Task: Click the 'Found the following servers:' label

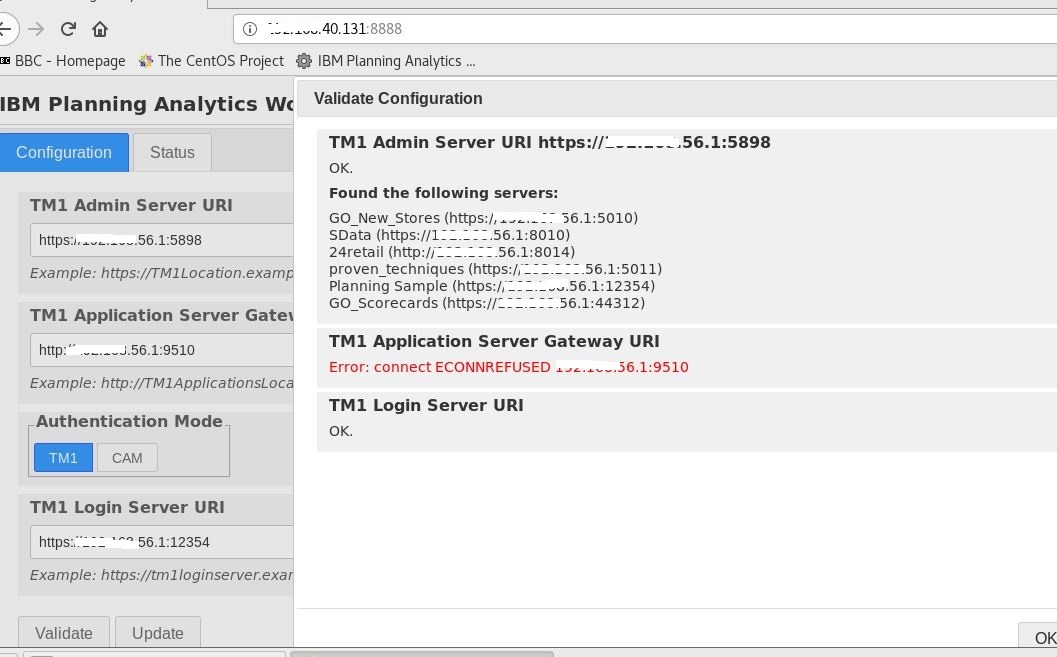Action: [444, 193]
